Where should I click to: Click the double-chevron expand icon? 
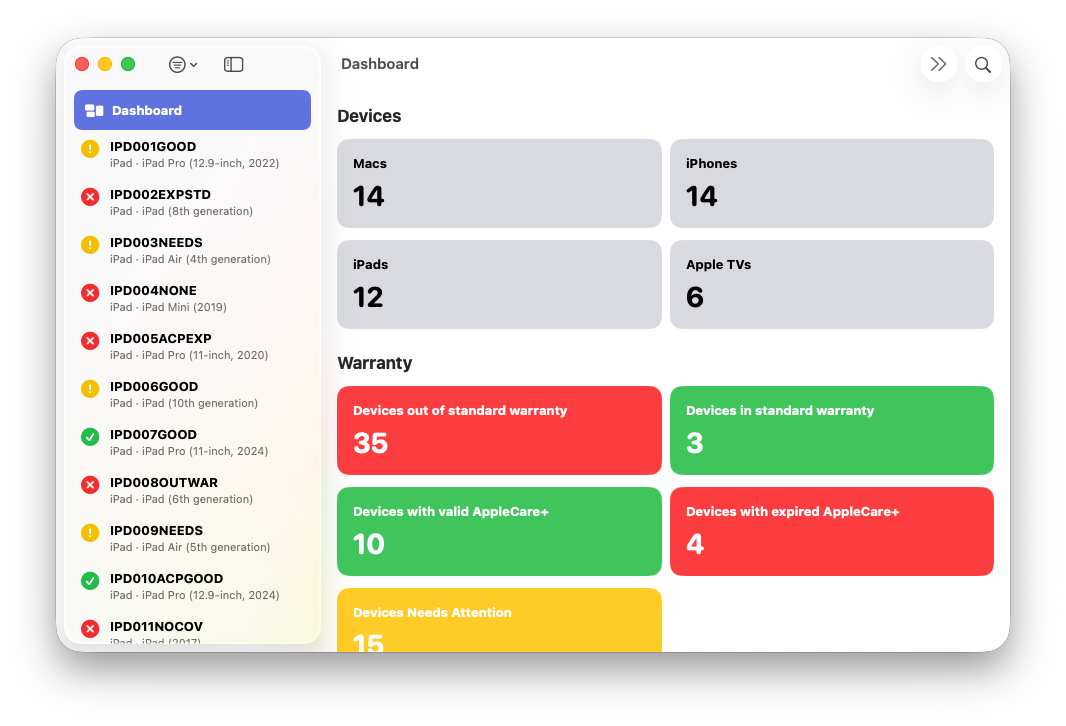(x=938, y=63)
